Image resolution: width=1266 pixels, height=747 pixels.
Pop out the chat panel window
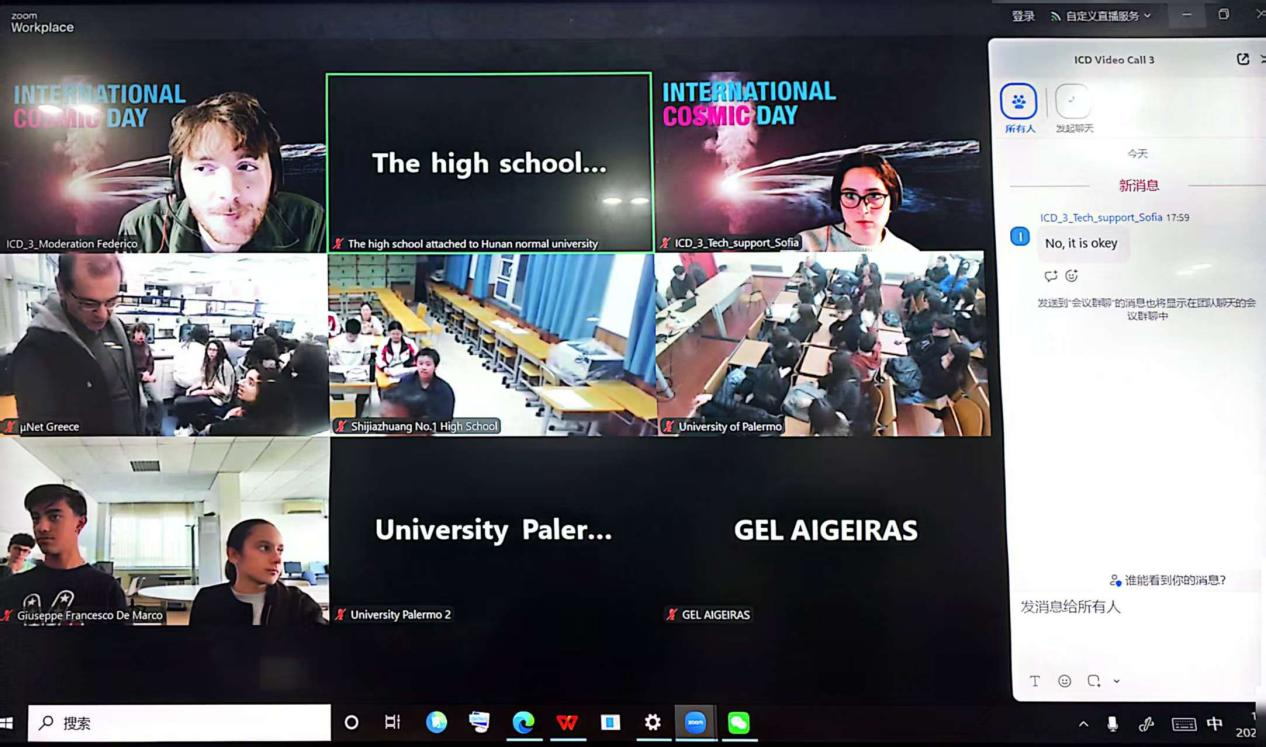pos(1242,59)
